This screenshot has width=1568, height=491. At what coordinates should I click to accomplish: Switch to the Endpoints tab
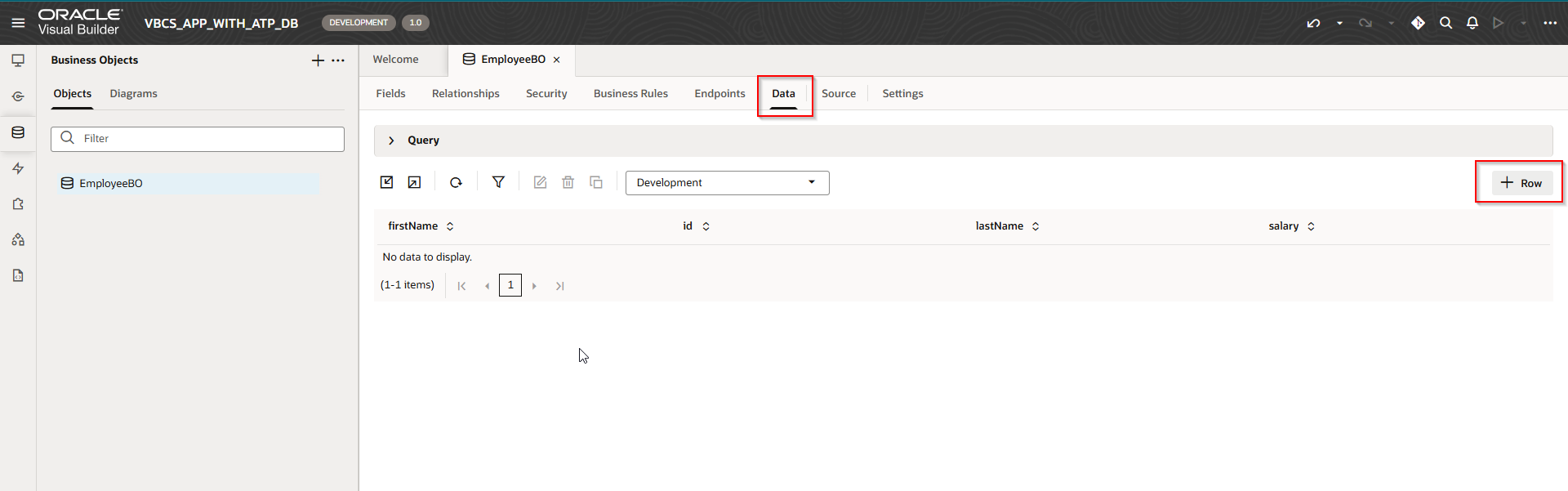point(719,94)
